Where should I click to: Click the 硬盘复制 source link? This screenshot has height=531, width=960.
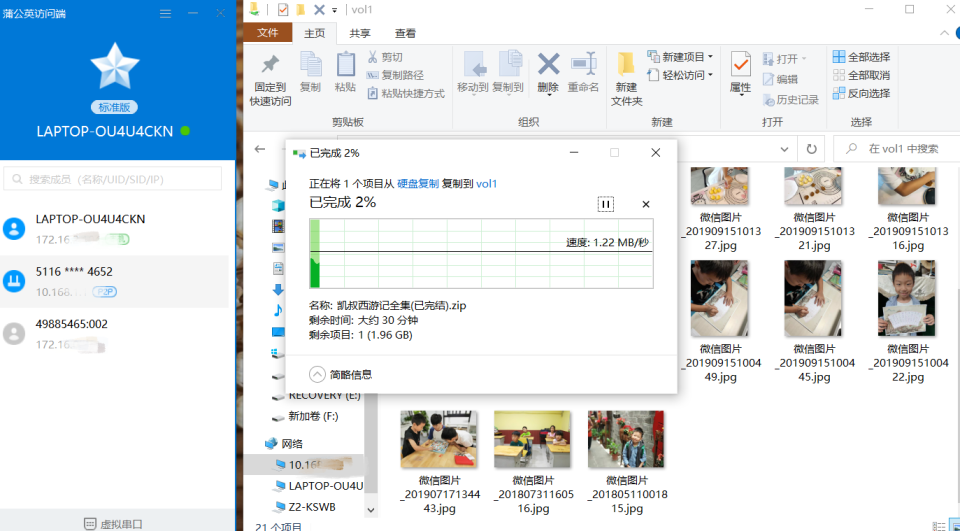coord(418,183)
